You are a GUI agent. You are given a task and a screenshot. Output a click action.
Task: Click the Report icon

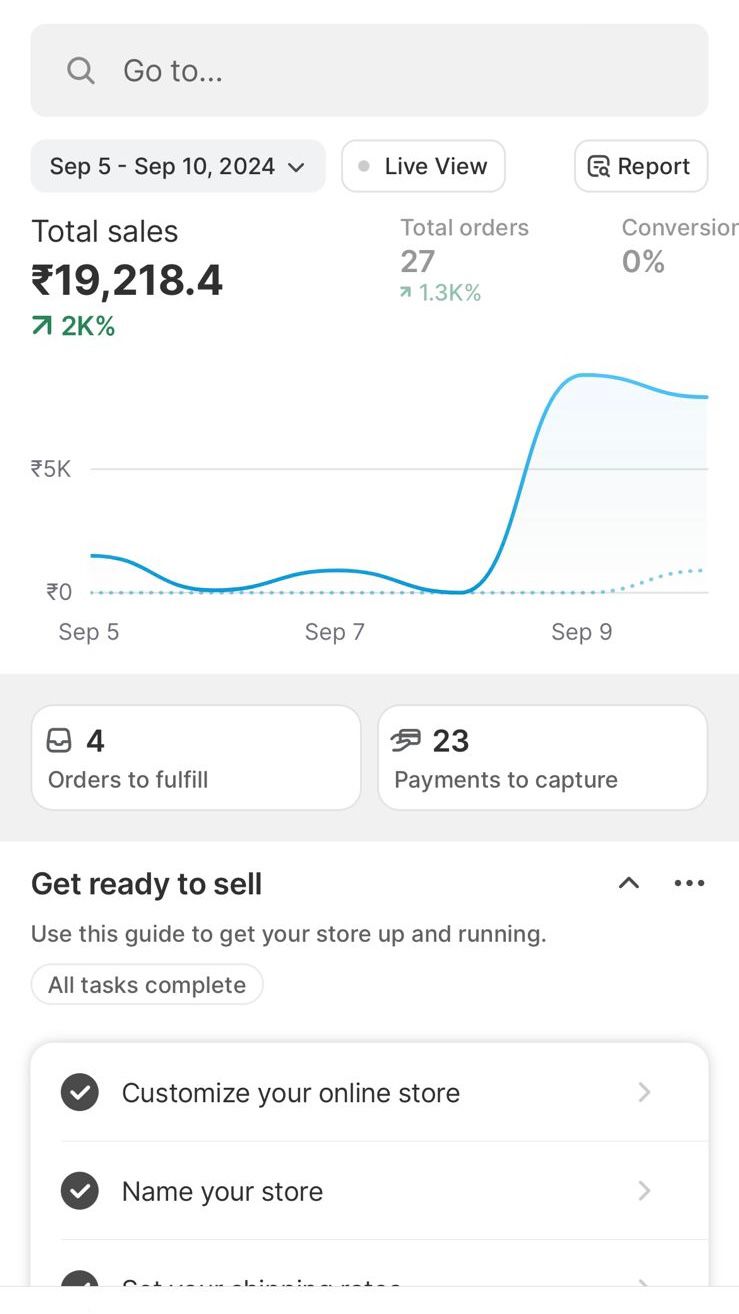(x=599, y=167)
